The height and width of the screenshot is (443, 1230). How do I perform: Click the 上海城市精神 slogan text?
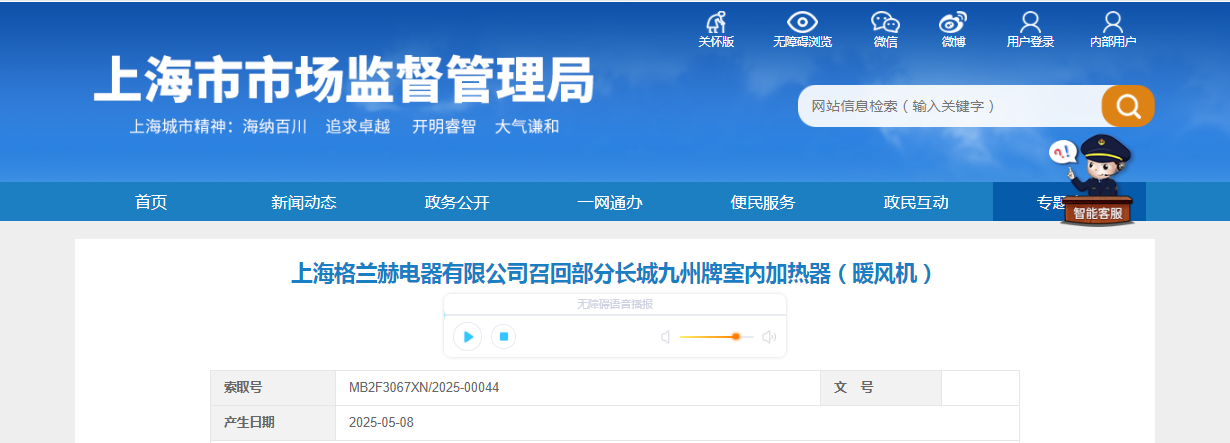[x=344, y=127]
